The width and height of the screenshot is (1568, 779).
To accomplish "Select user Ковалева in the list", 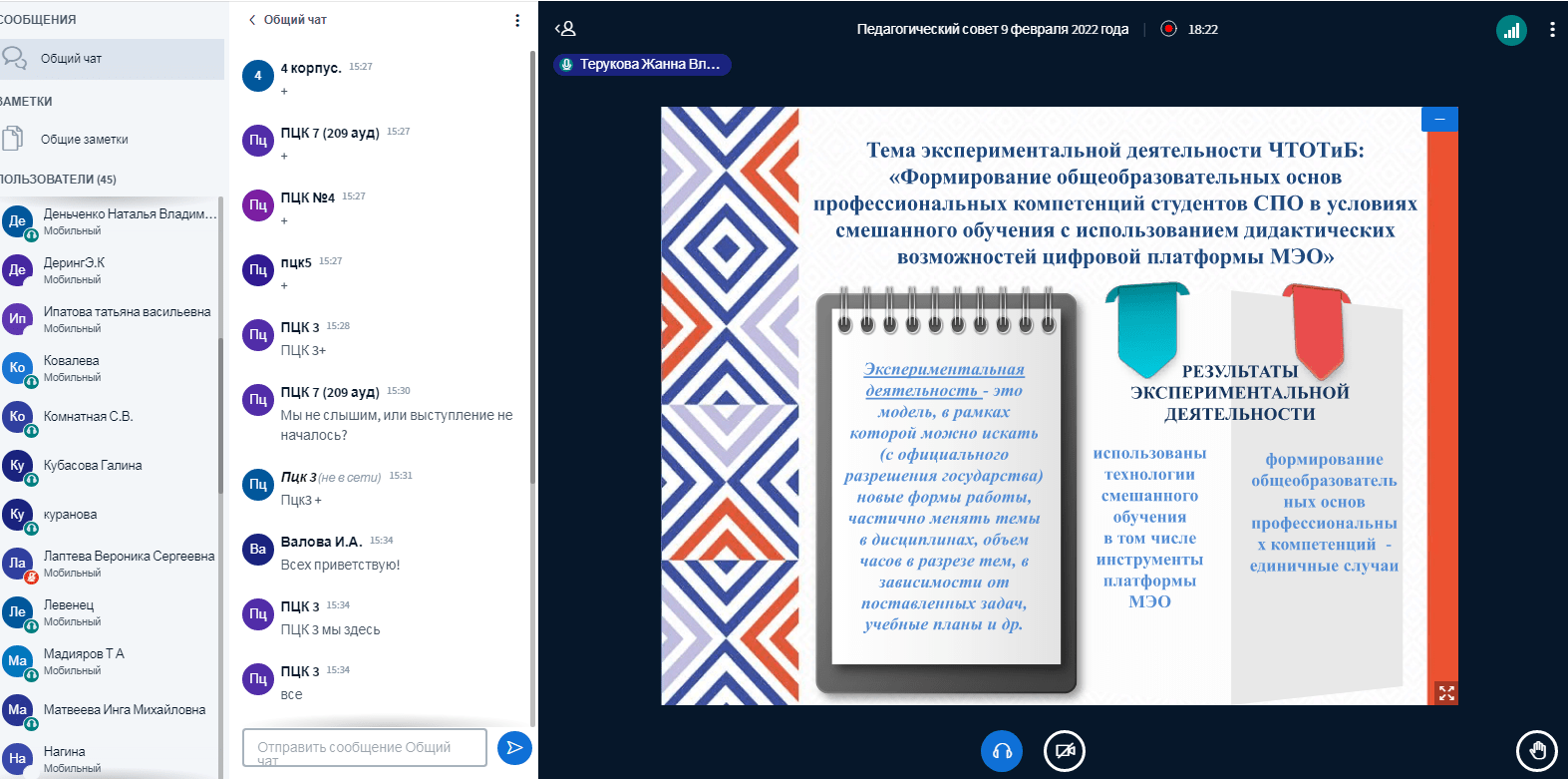I will (110, 368).
